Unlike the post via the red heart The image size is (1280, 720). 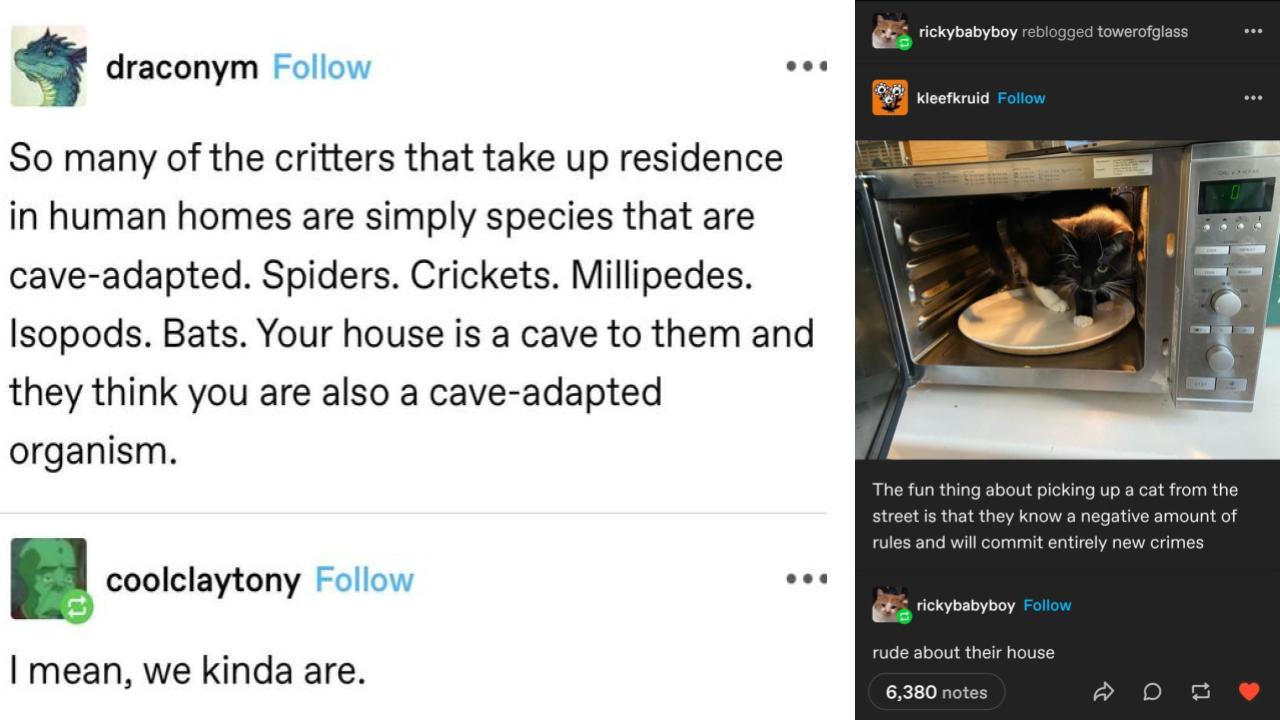(1248, 690)
